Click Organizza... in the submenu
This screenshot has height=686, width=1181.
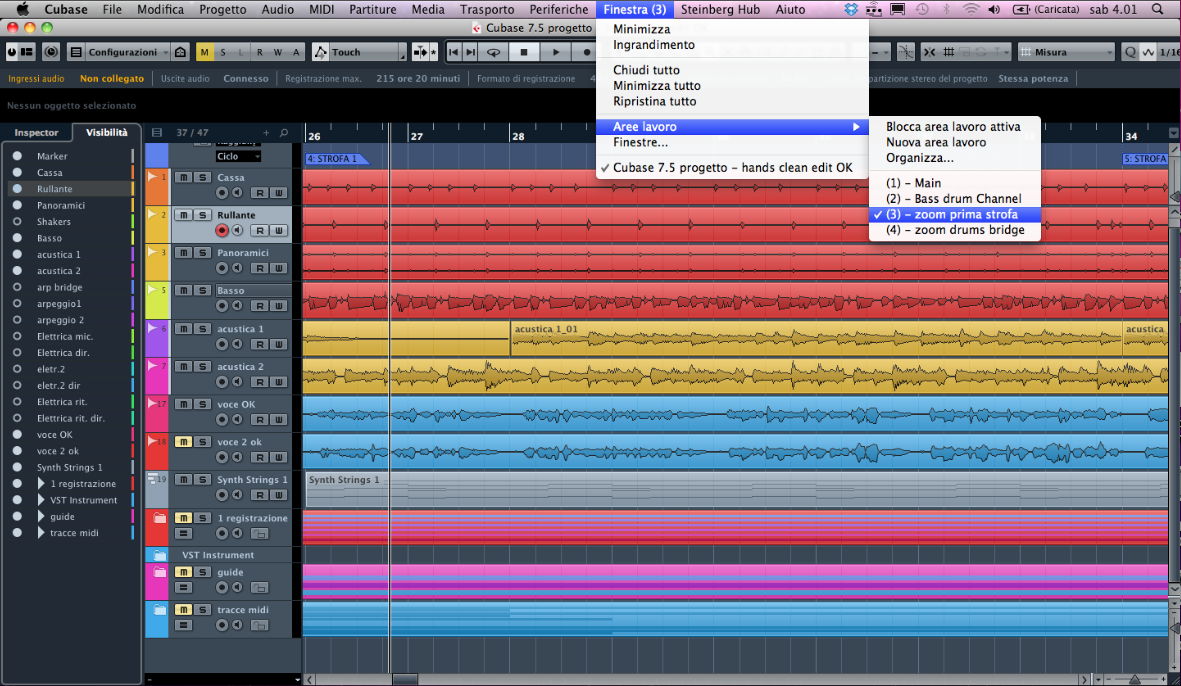(919, 158)
